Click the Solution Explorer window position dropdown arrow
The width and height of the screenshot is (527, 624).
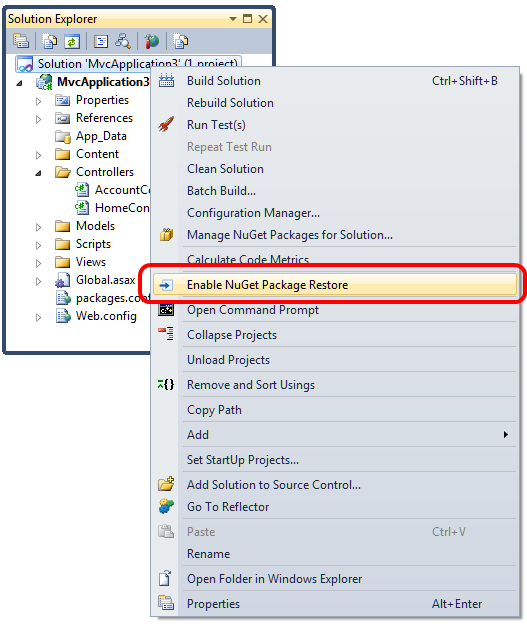[x=233, y=19]
